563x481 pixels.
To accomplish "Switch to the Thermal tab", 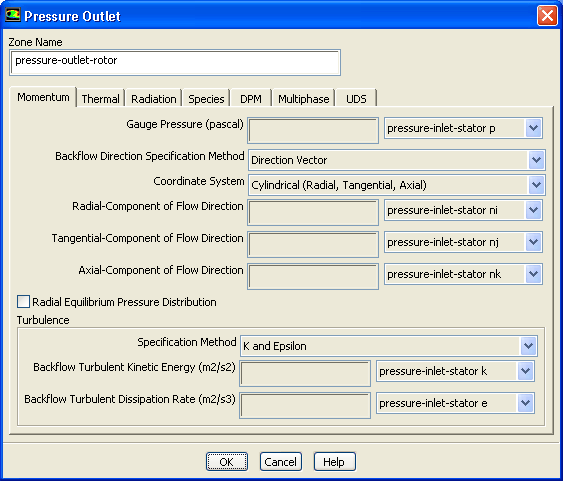I will (x=100, y=98).
